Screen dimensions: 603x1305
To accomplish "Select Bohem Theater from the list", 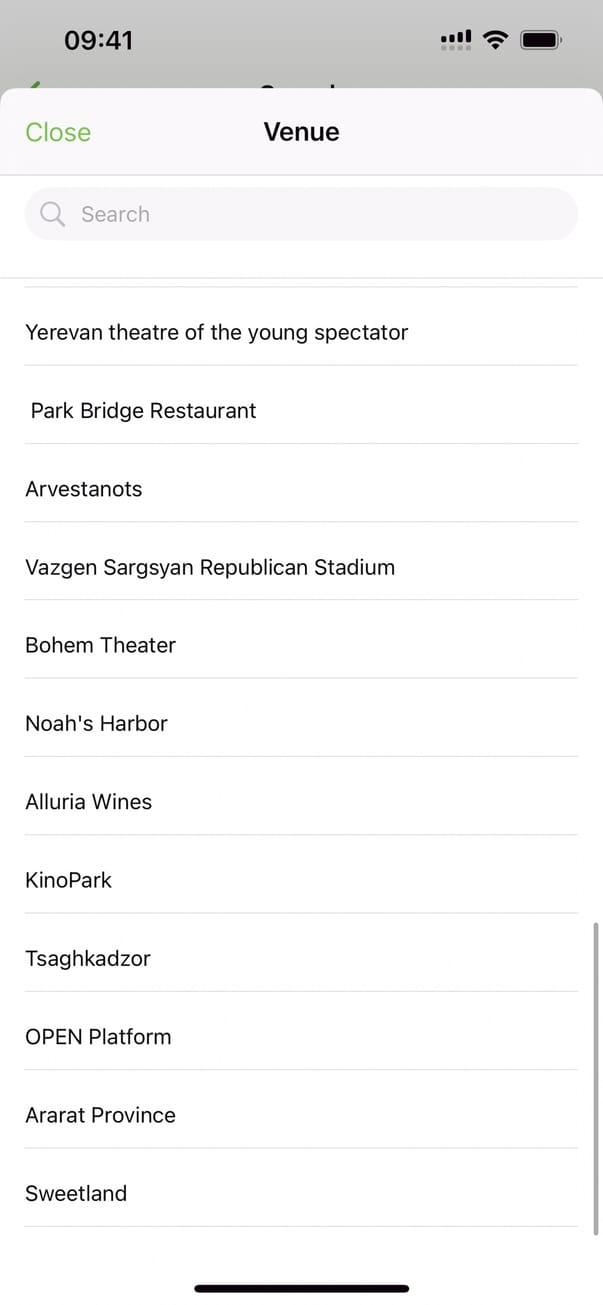I will [x=100, y=645].
